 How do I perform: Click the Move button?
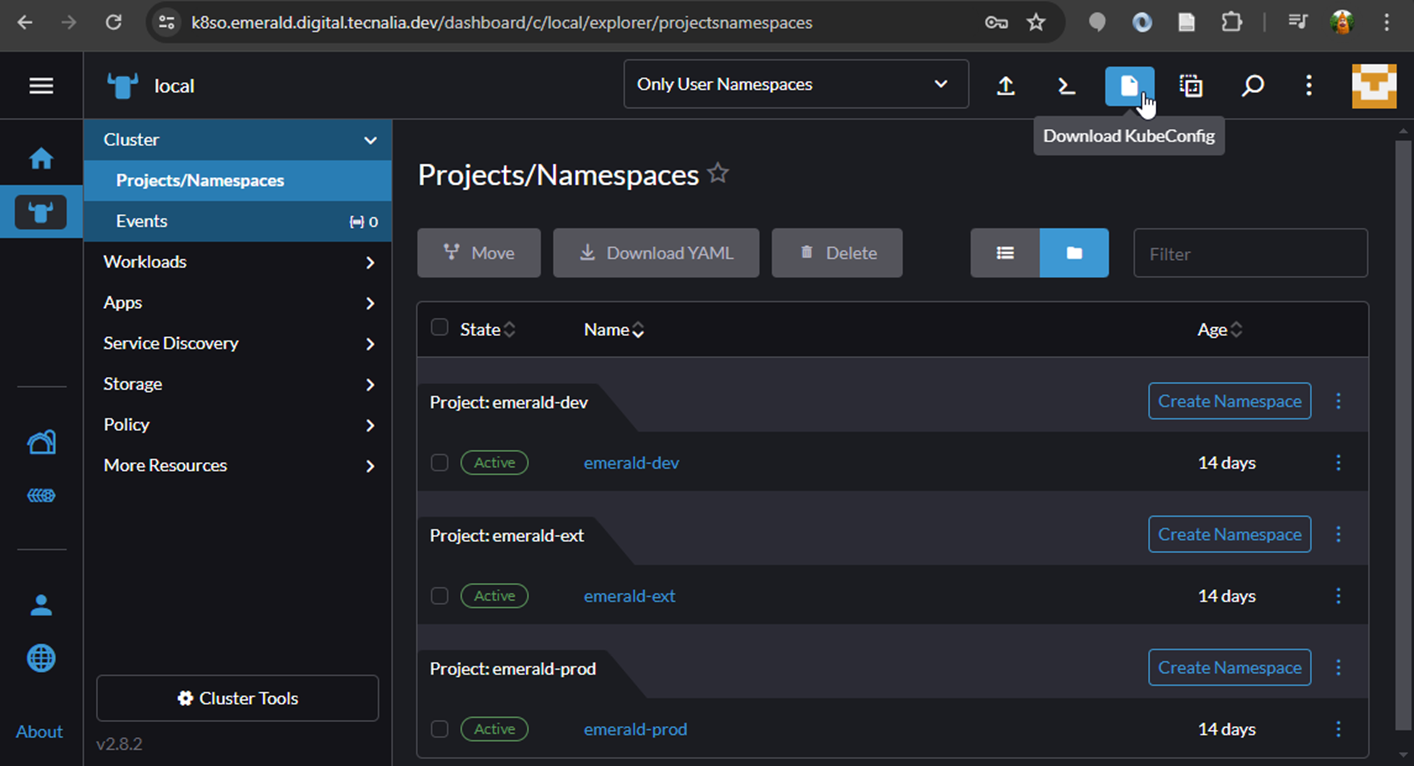coord(479,253)
